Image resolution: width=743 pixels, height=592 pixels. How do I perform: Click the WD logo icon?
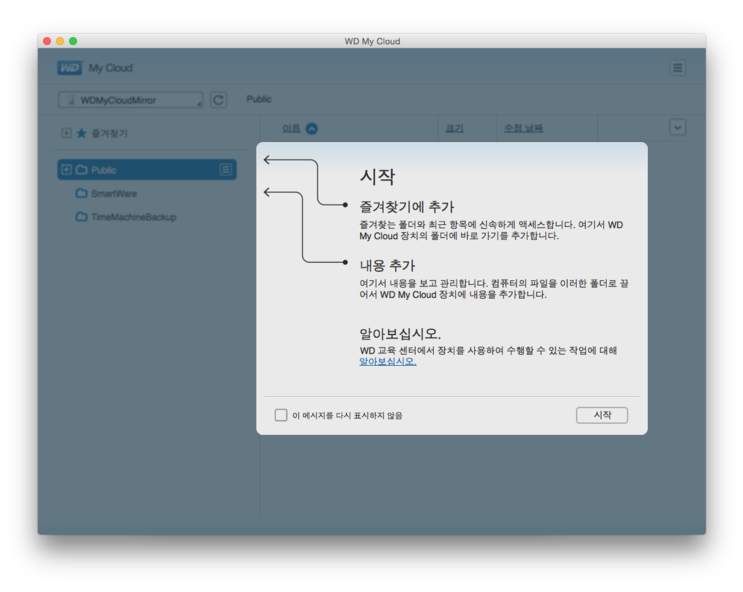(70, 68)
